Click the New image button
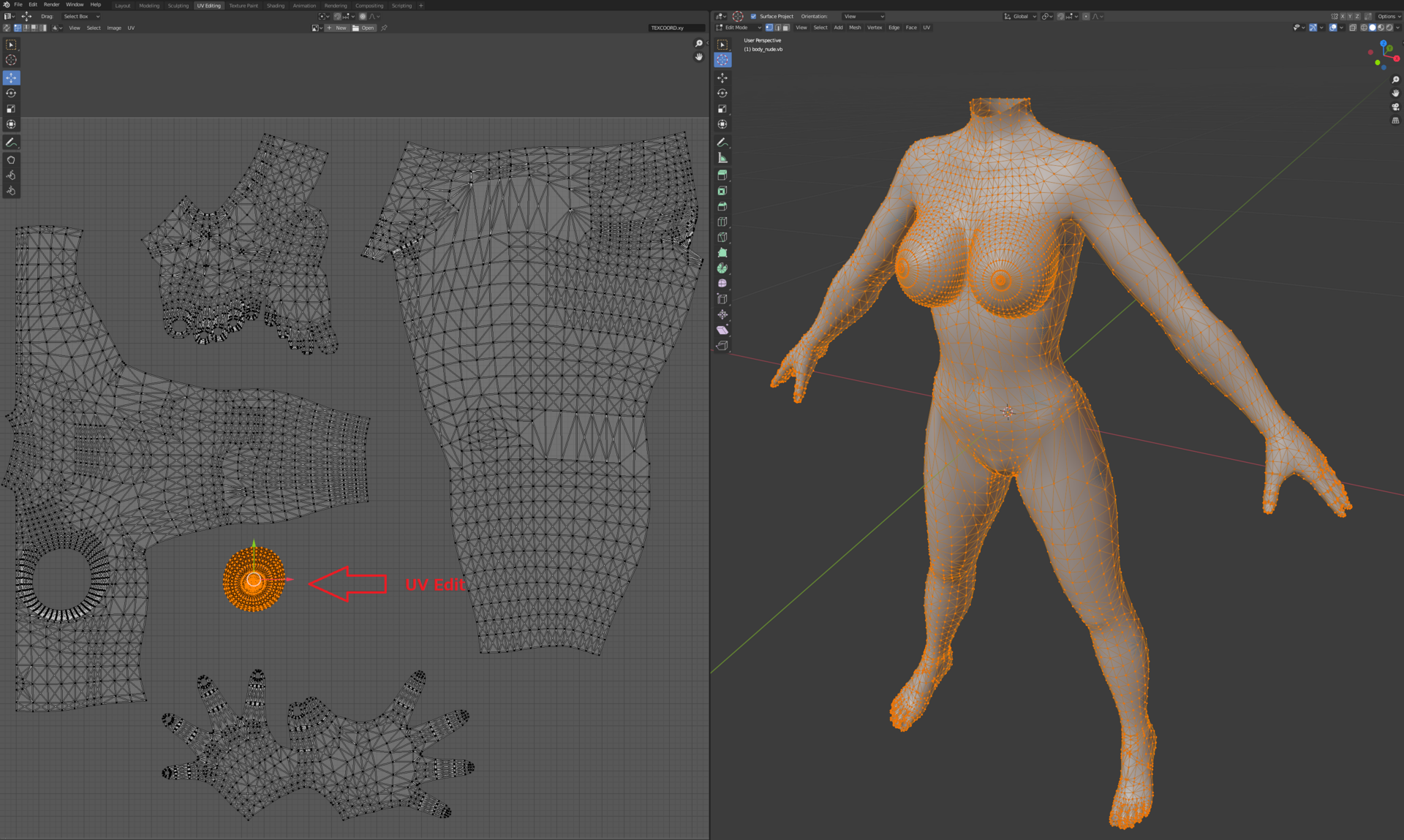This screenshot has height=840, width=1404. 337,28
